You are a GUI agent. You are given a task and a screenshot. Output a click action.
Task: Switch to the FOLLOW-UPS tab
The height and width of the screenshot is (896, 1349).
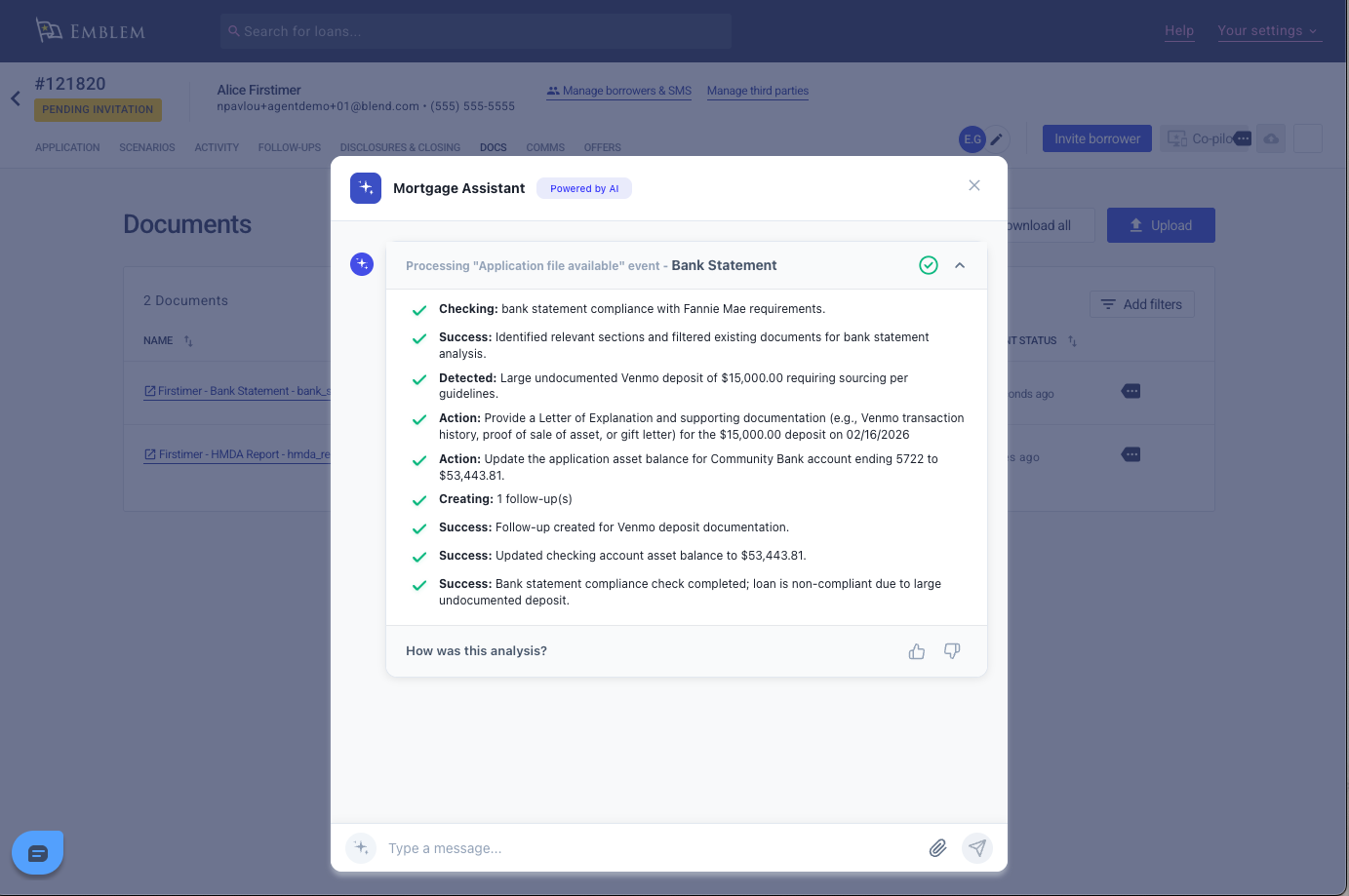point(290,148)
